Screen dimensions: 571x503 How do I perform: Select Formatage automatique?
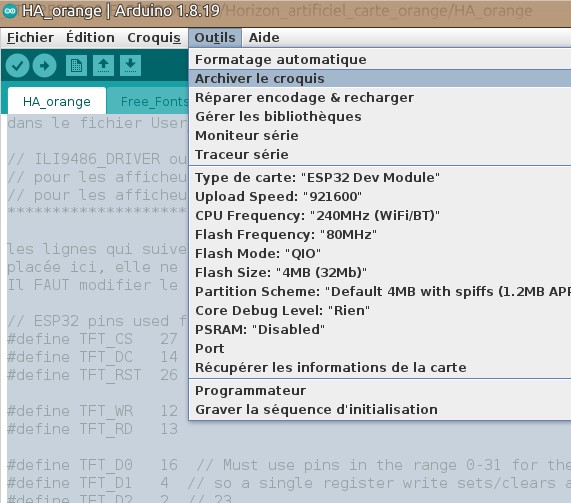380,59
